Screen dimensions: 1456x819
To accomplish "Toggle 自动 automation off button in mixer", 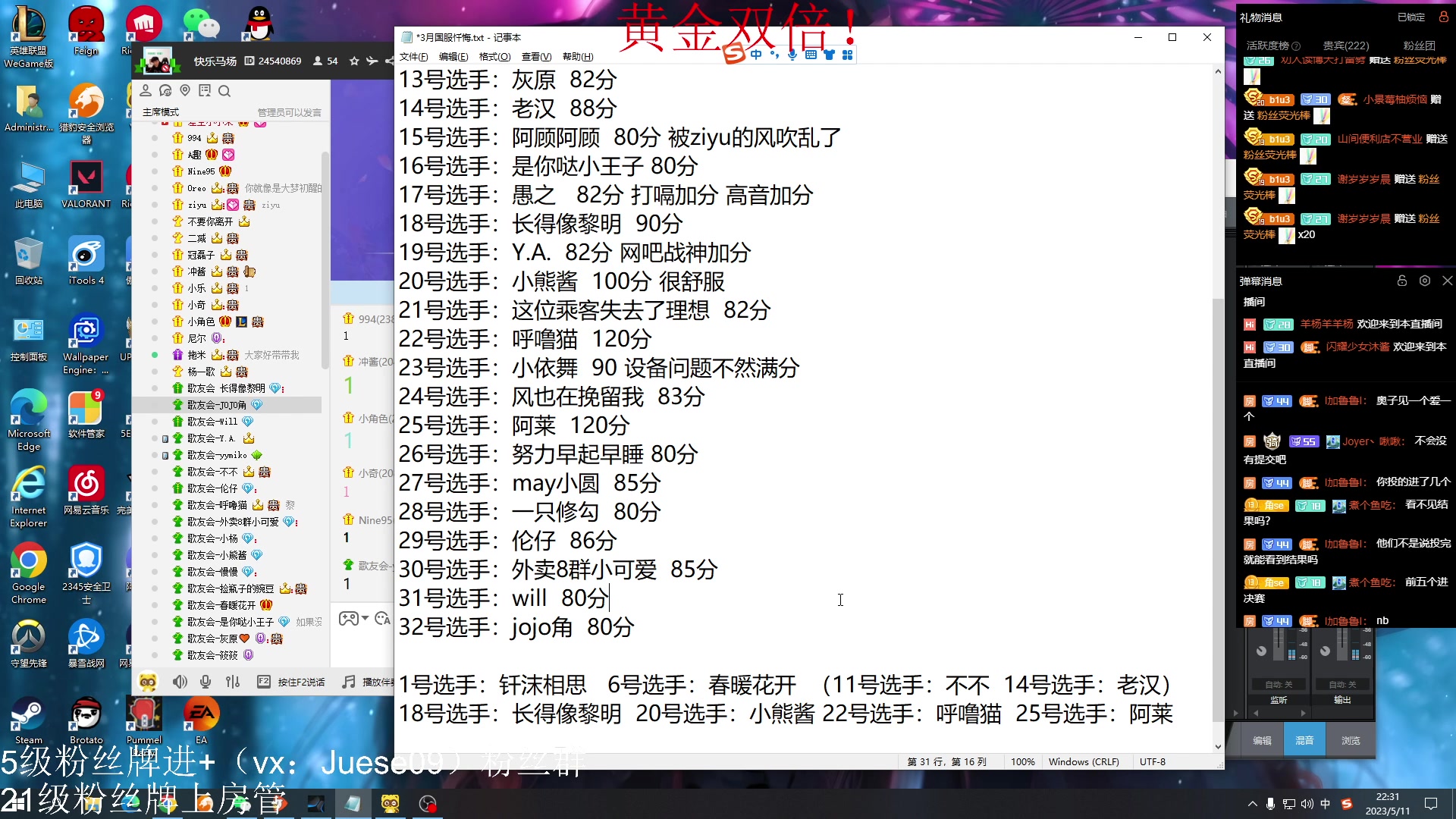I will (x=1279, y=685).
